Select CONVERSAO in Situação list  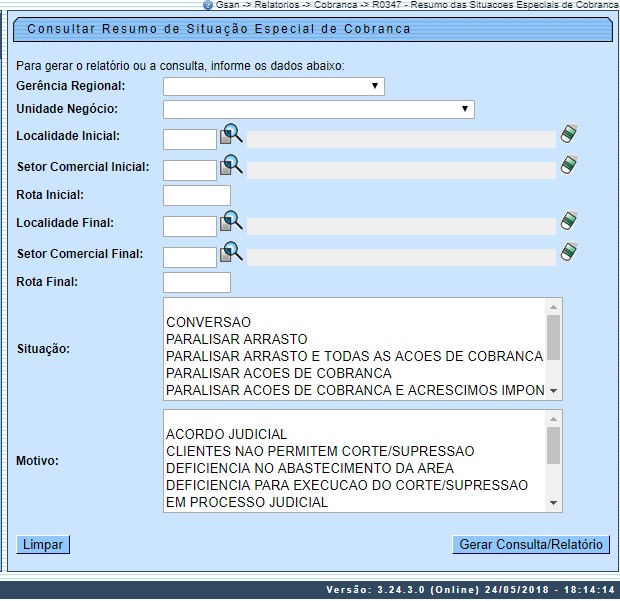(208, 322)
